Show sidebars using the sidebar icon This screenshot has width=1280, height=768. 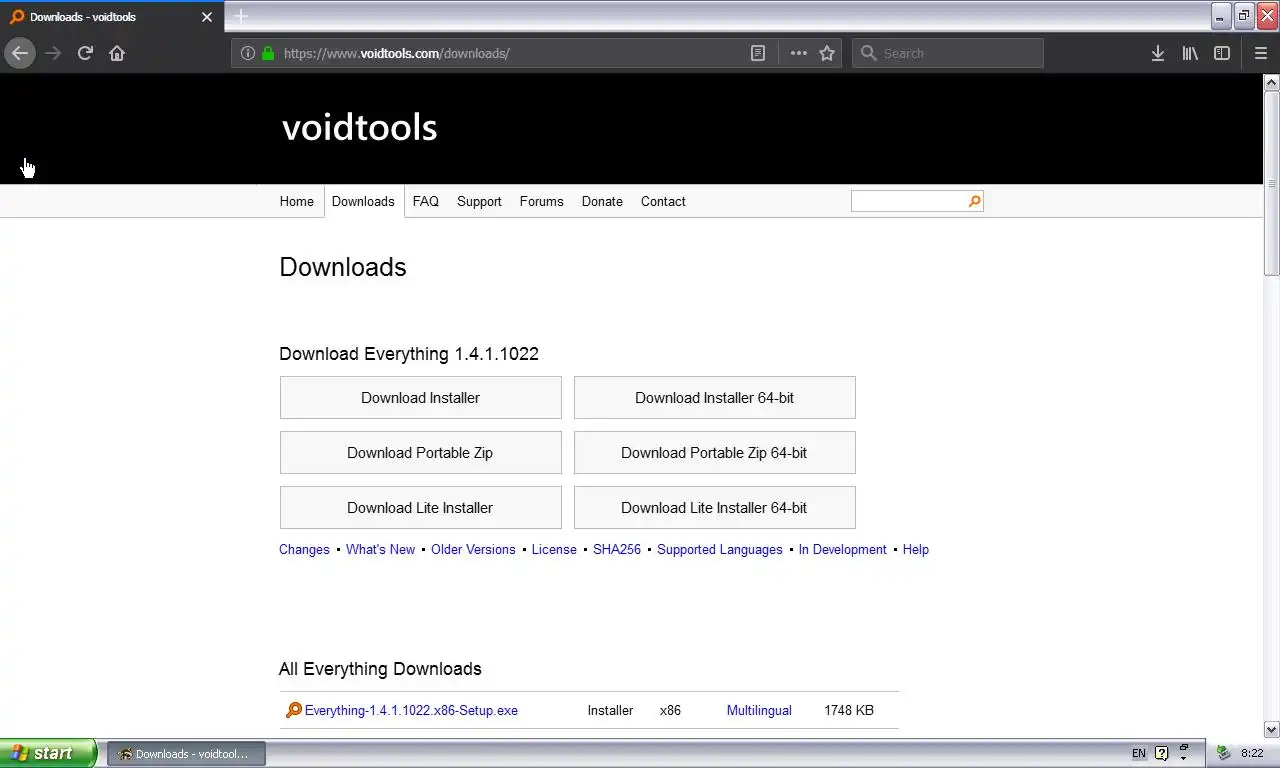[x=1222, y=53]
